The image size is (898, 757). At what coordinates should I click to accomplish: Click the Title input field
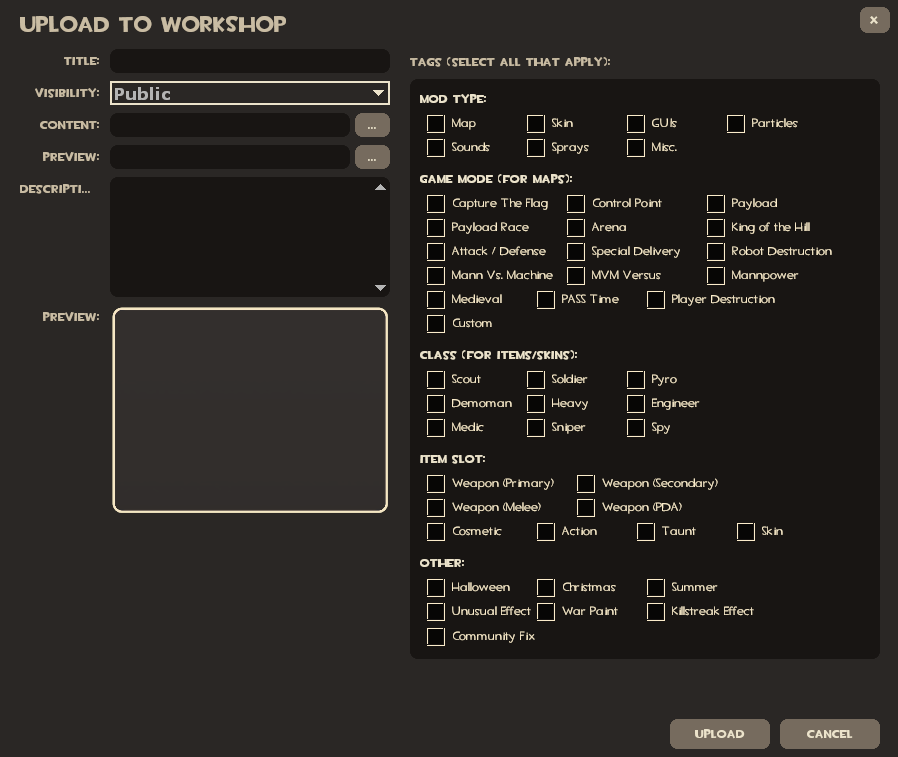(x=250, y=61)
